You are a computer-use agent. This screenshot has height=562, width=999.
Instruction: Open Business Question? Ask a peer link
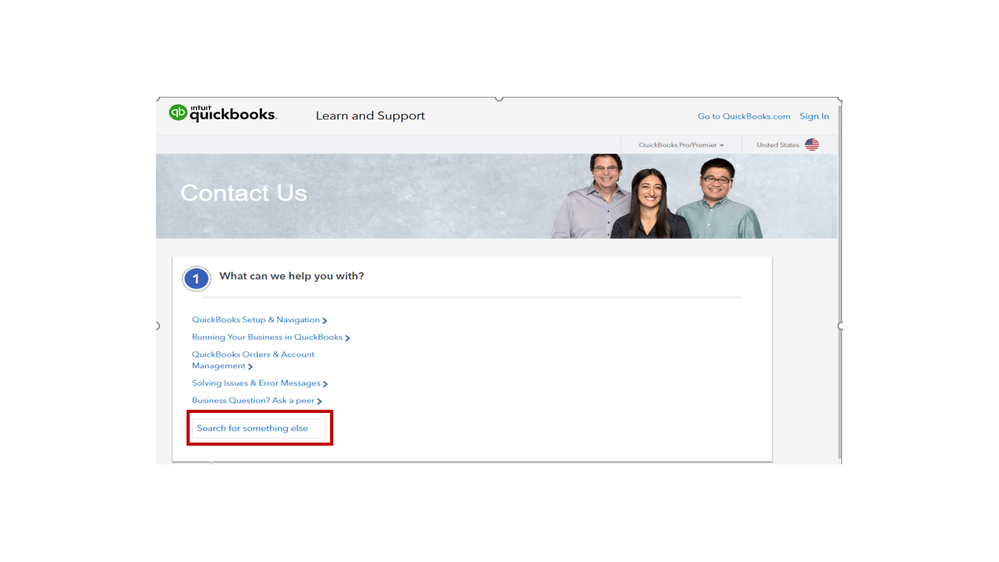253,400
